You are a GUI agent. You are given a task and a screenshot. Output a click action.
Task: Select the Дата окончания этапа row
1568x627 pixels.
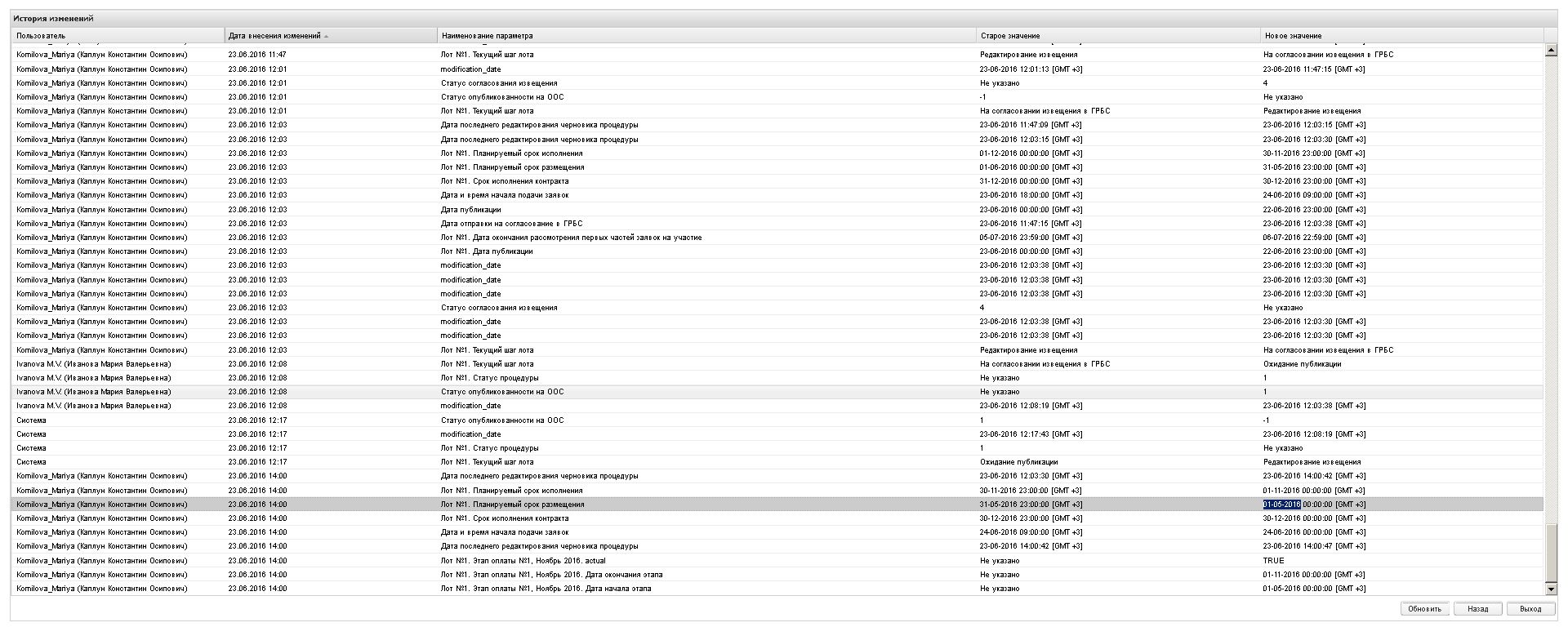pyautogui.click(x=777, y=575)
